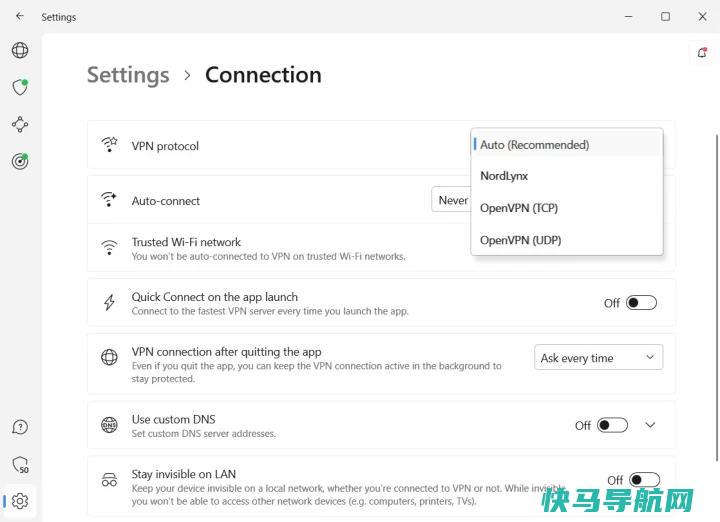Close the Settings window
The width and height of the screenshot is (720, 522).
pos(703,17)
